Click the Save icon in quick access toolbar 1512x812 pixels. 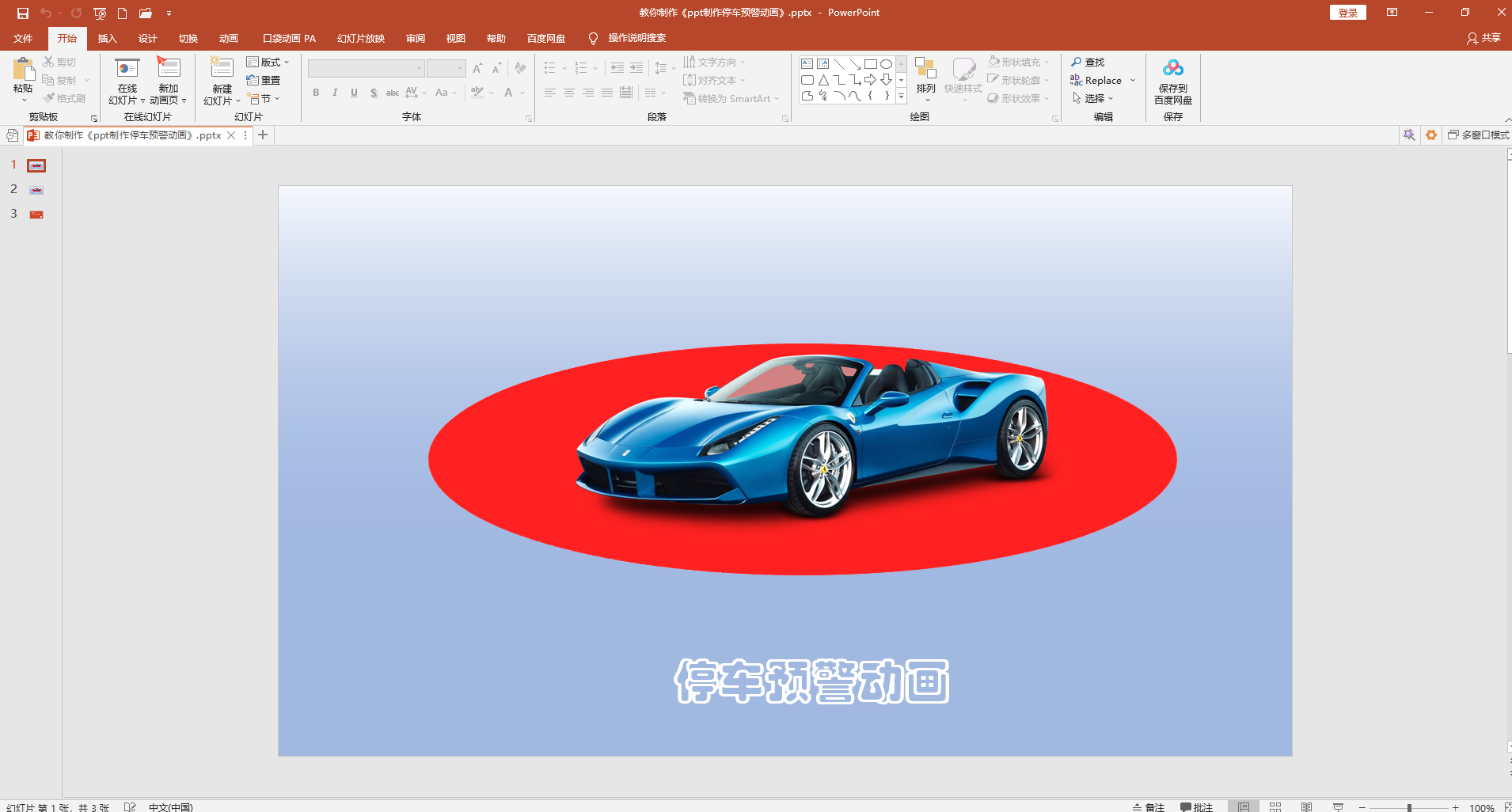23,13
